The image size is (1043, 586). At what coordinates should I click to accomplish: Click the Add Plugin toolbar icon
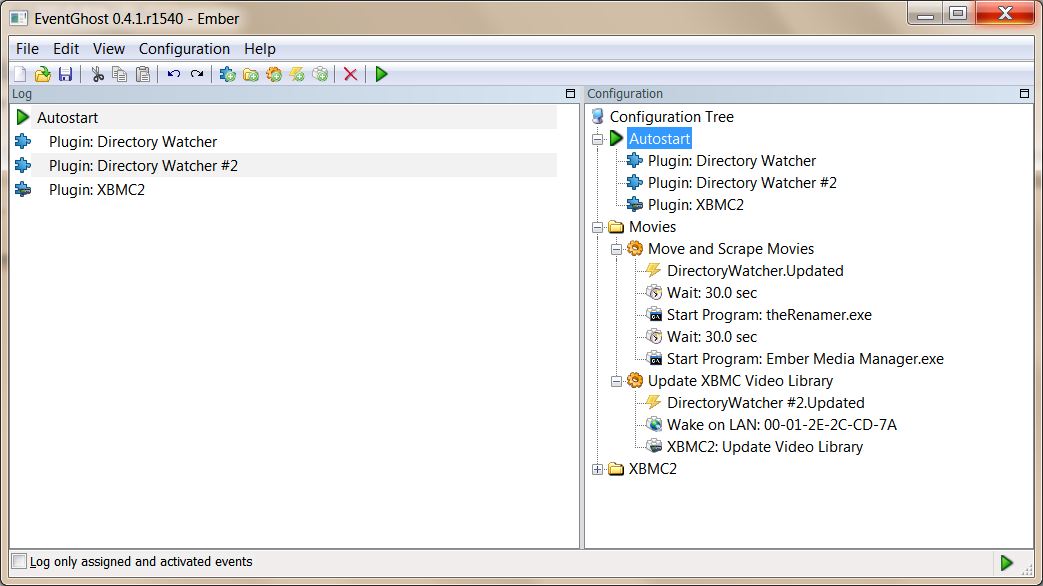pos(227,74)
